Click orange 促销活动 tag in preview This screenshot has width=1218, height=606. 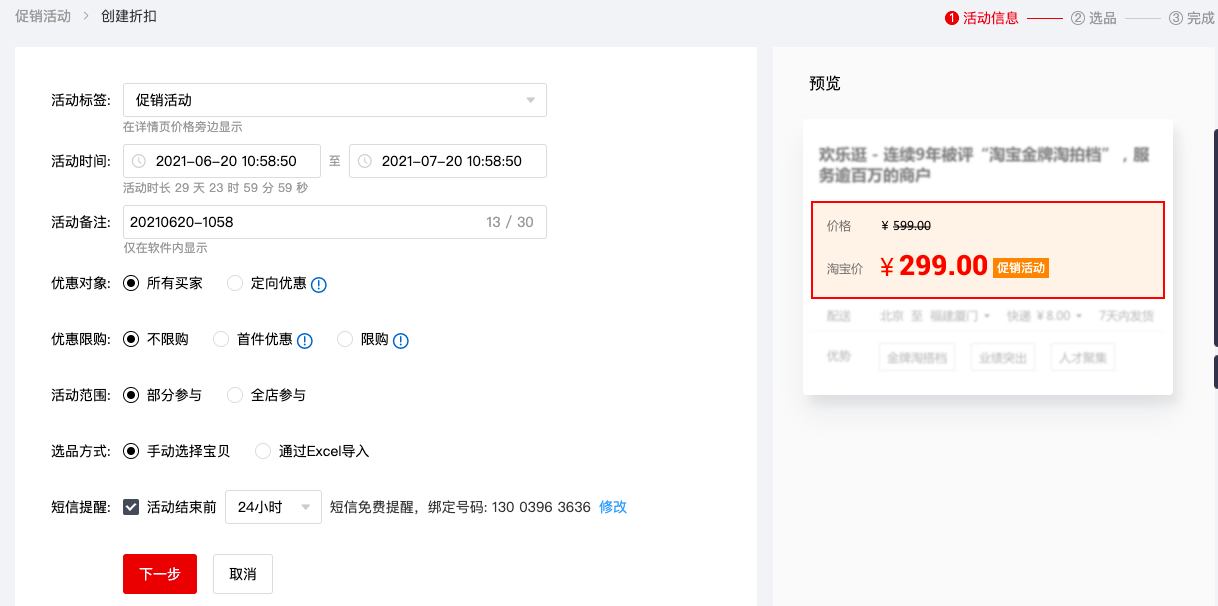click(1021, 267)
